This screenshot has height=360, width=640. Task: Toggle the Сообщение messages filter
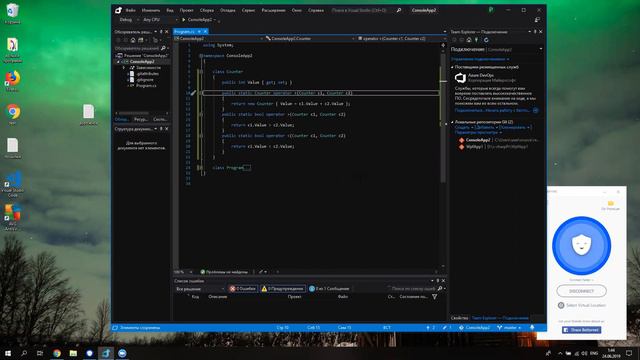(x=329, y=289)
